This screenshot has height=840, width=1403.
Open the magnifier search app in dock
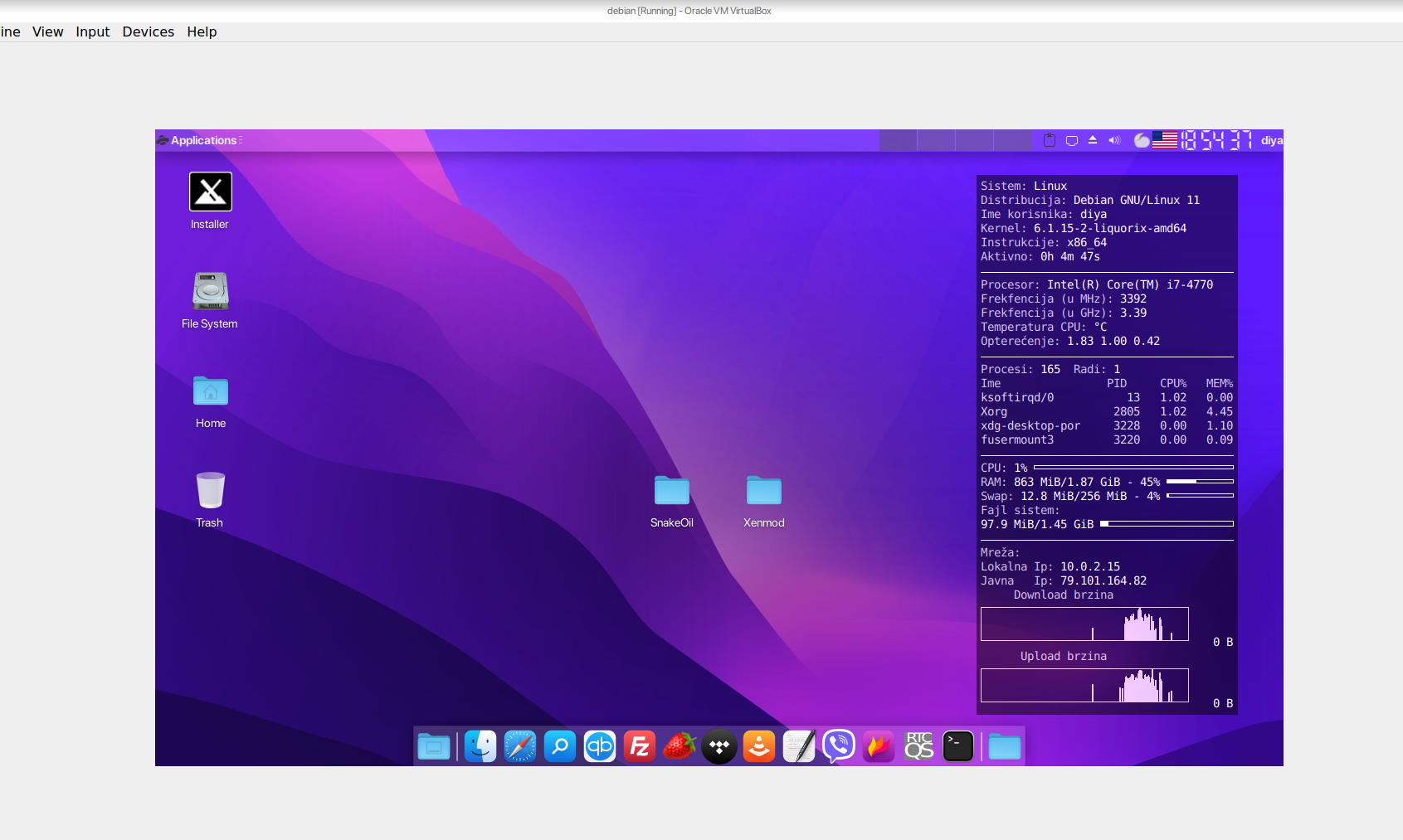pyautogui.click(x=560, y=746)
